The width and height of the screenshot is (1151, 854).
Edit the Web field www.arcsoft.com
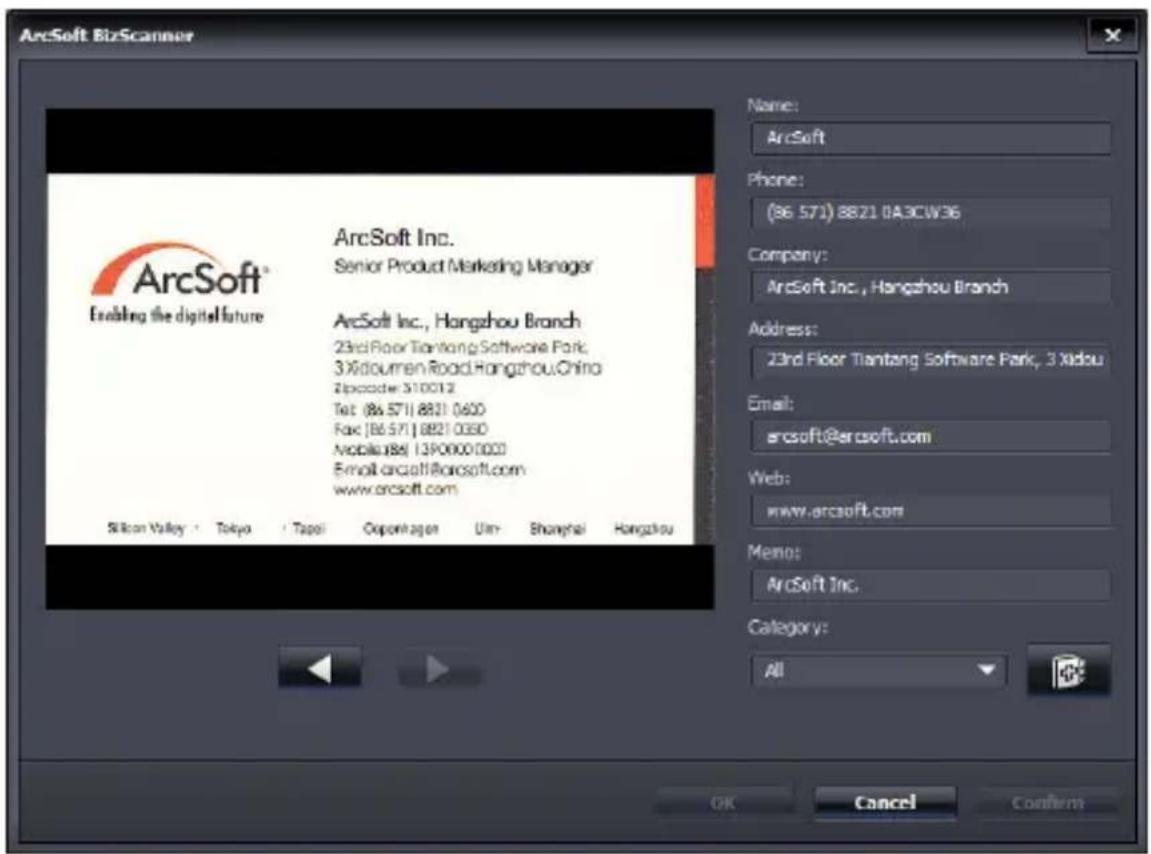(x=931, y=510)
